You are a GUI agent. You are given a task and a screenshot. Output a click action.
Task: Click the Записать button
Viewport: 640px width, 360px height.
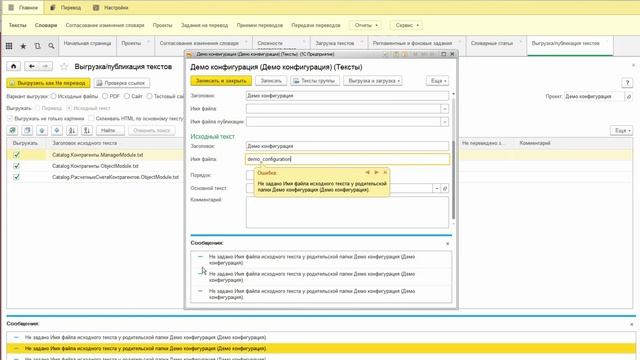click(271, 81)
